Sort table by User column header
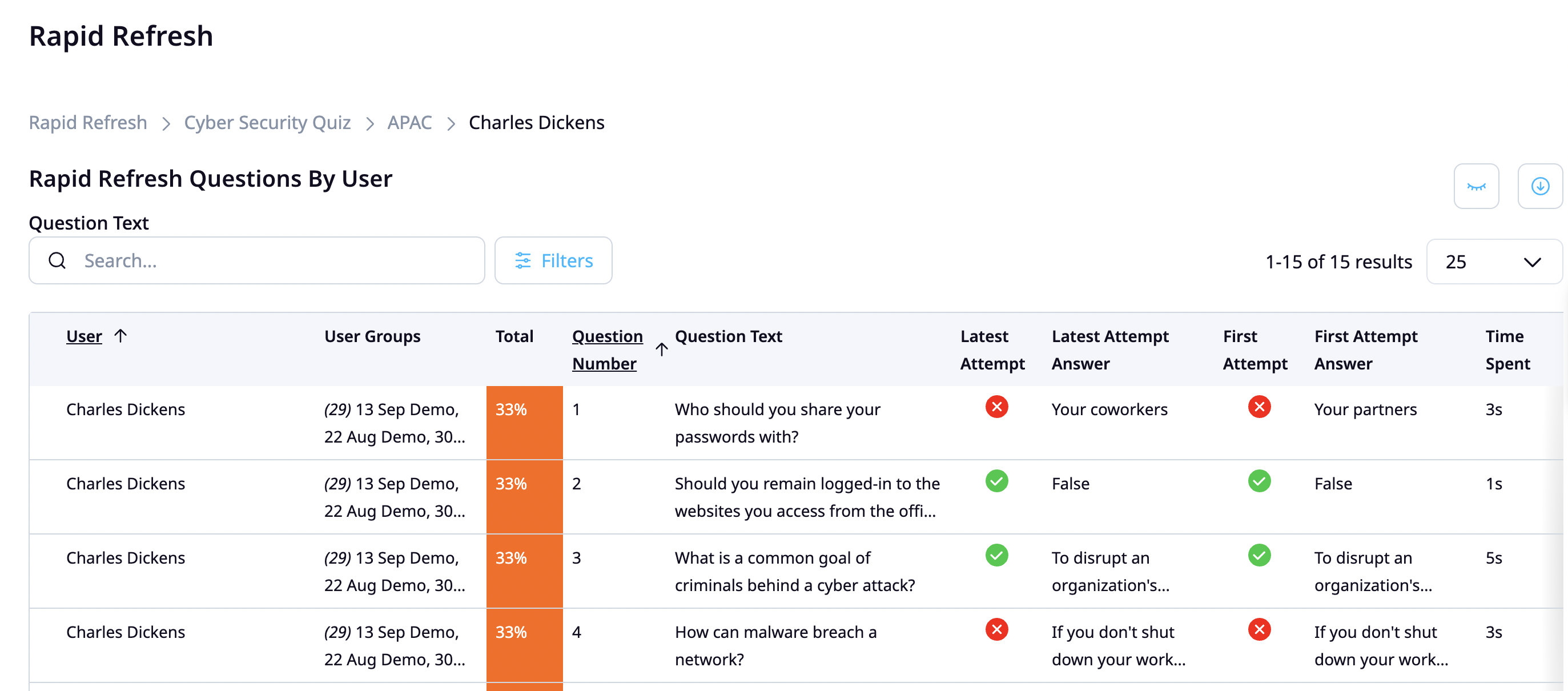 (x=84, y=336)
